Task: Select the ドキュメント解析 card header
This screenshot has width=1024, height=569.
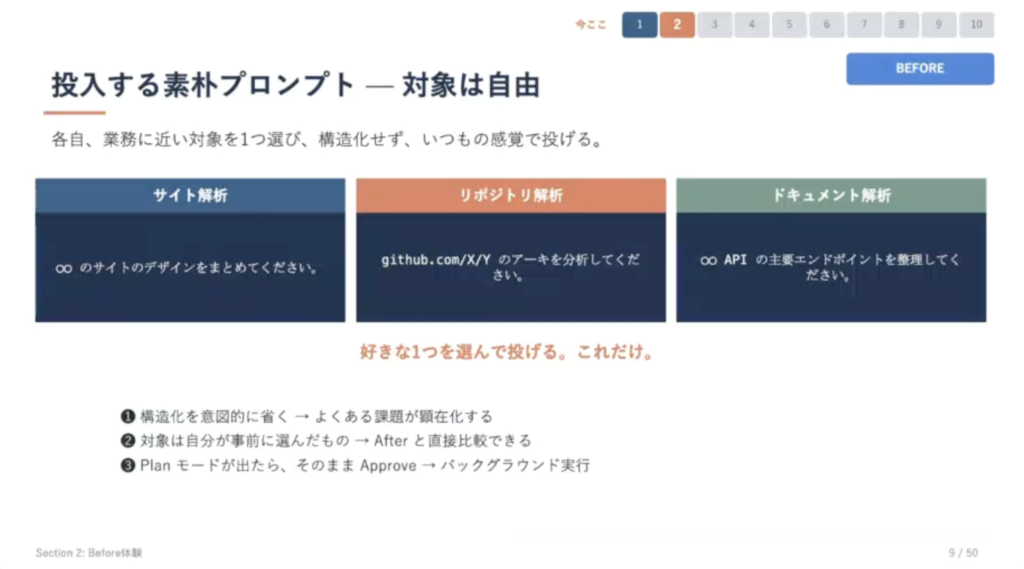Action: [x=831, y=195]
